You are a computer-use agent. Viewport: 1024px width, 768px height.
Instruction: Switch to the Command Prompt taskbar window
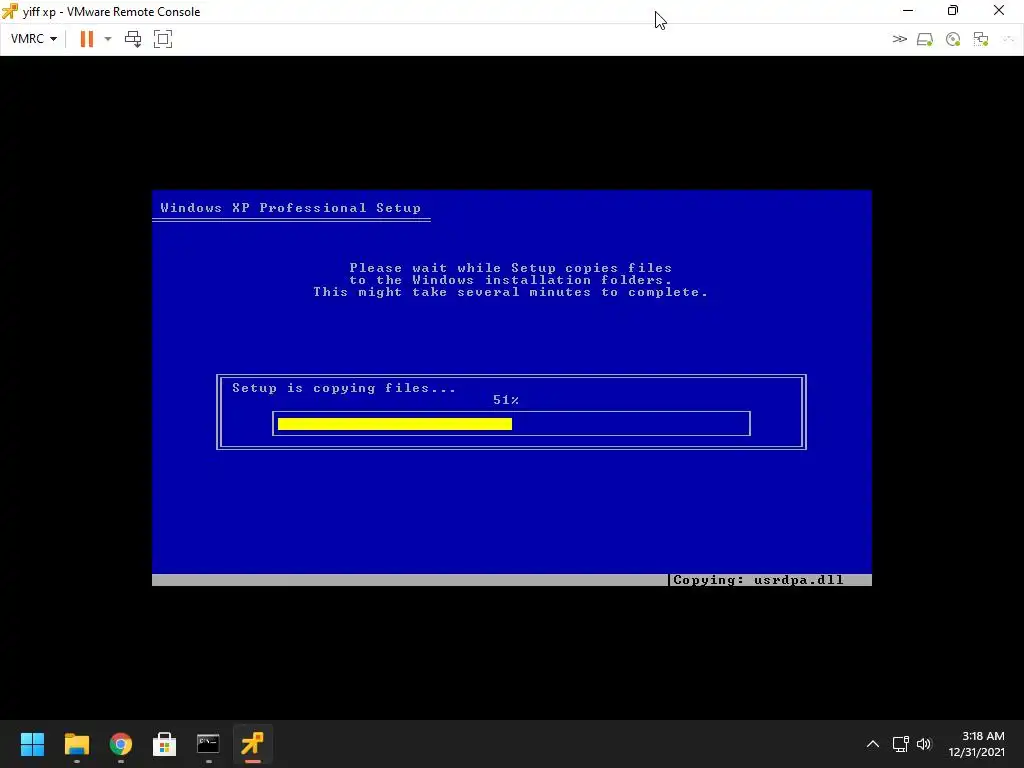pos(208,744)
